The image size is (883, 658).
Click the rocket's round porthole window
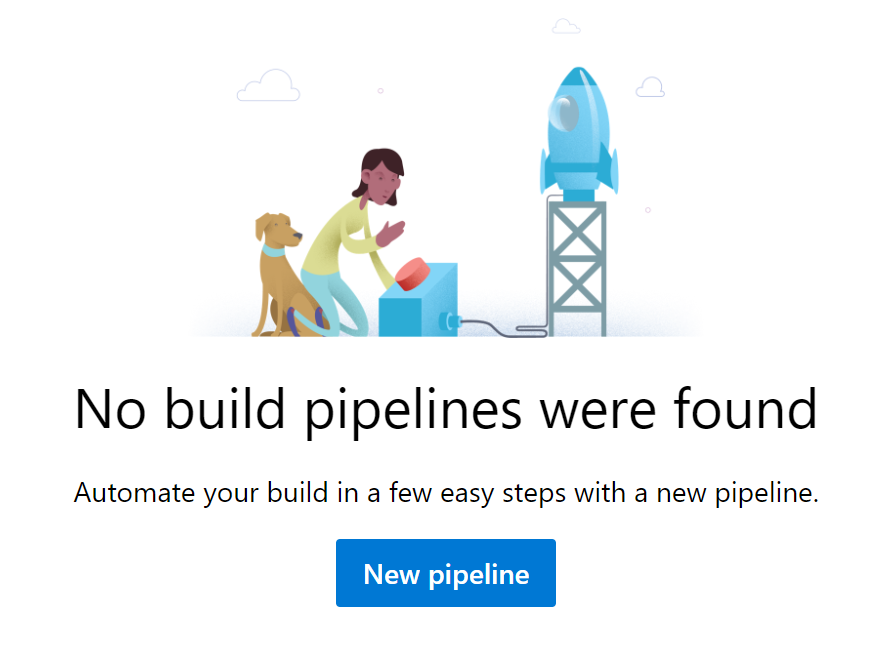click(x=565, y=113)
